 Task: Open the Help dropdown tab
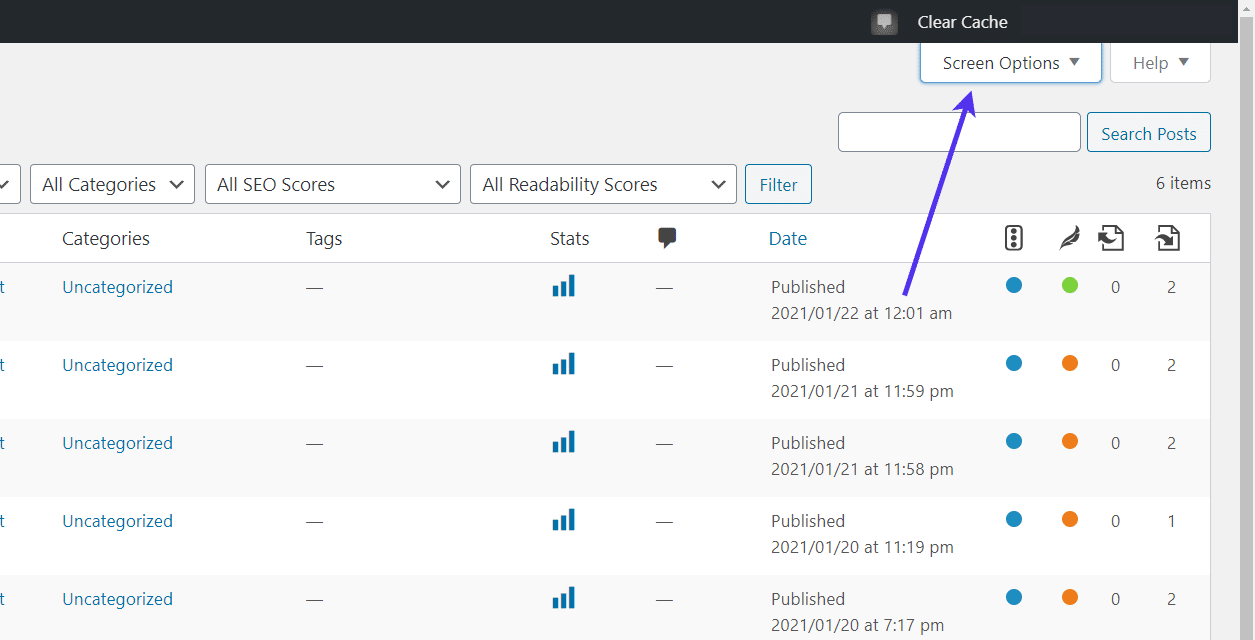point(1160,63)
